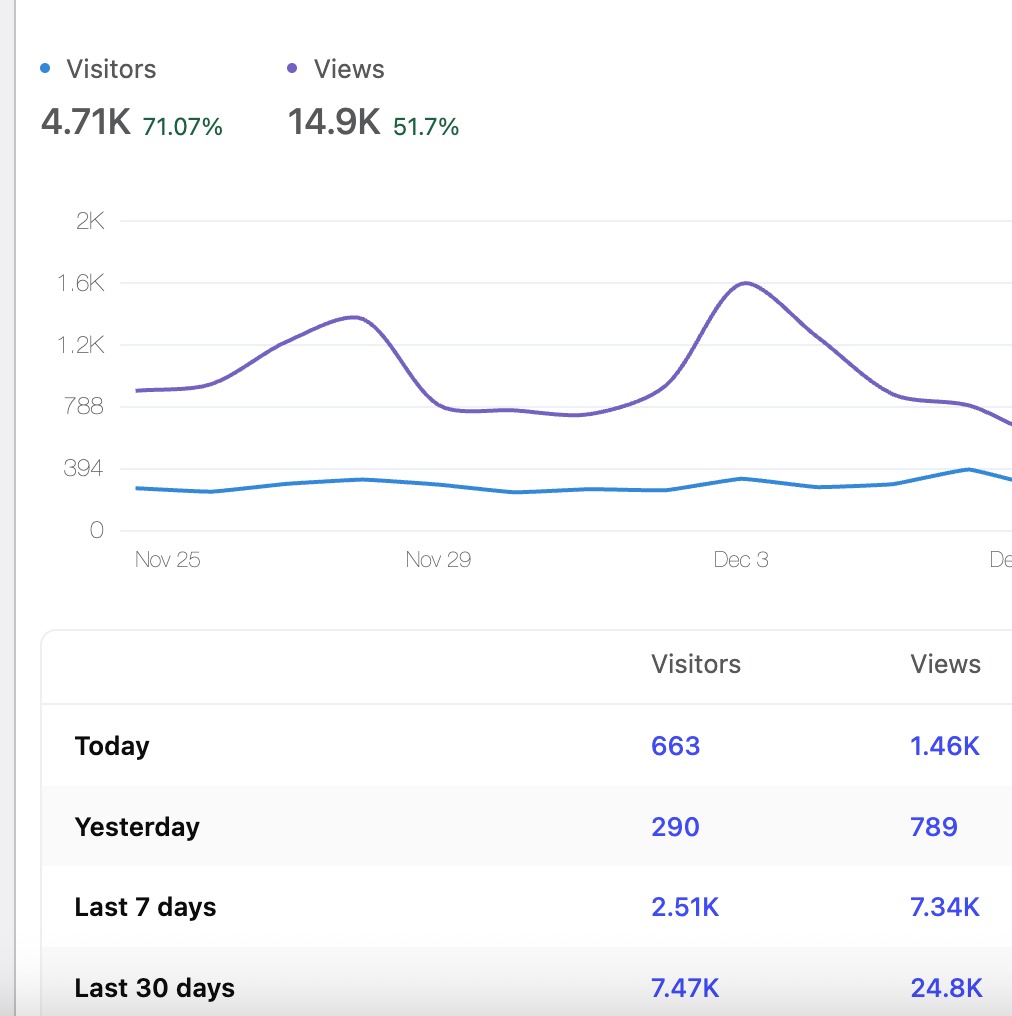The image size is (1012, 1016).
Task: Click the Views column header in table
Action: [945, 664]
